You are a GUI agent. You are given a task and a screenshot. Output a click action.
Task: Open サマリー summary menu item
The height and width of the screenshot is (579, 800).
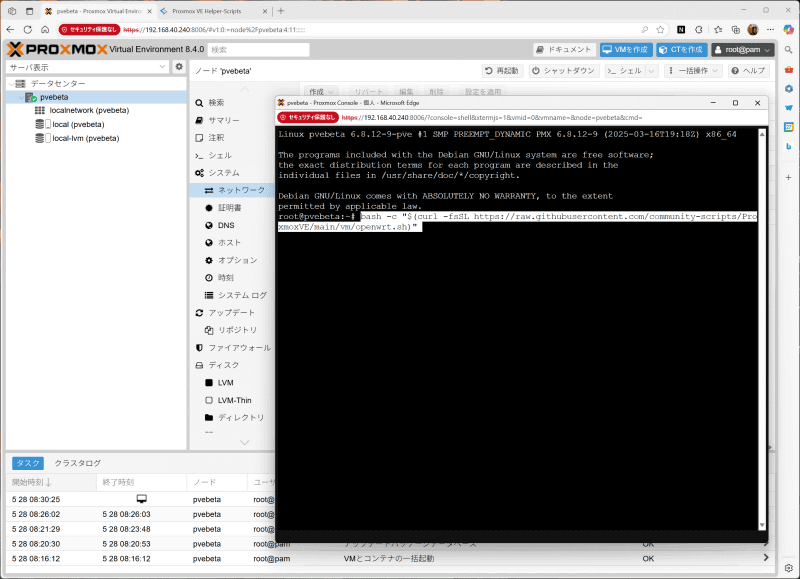pos(223,120)
